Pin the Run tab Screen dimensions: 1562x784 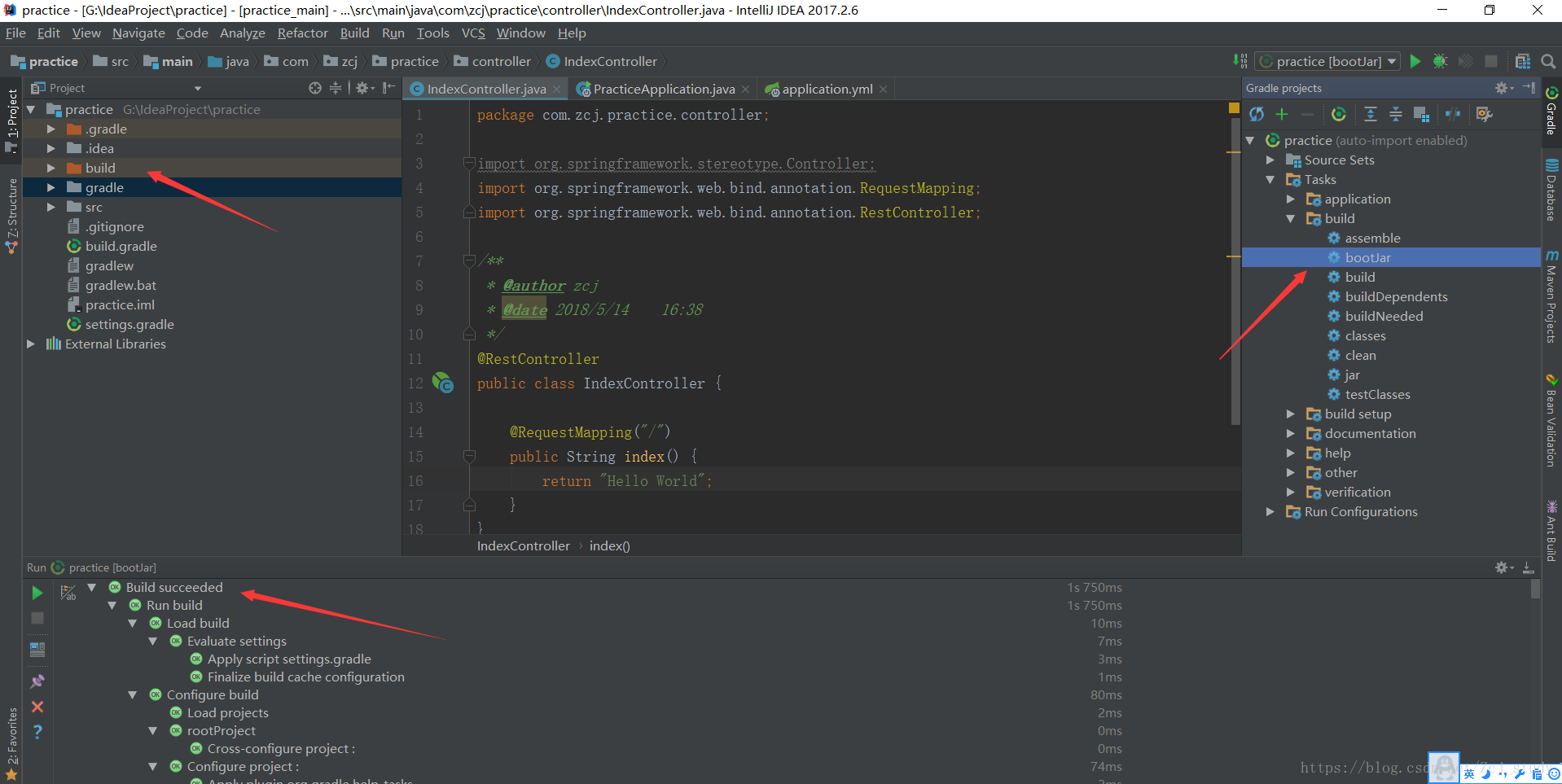pyautogui.click(x=37, y=681)
